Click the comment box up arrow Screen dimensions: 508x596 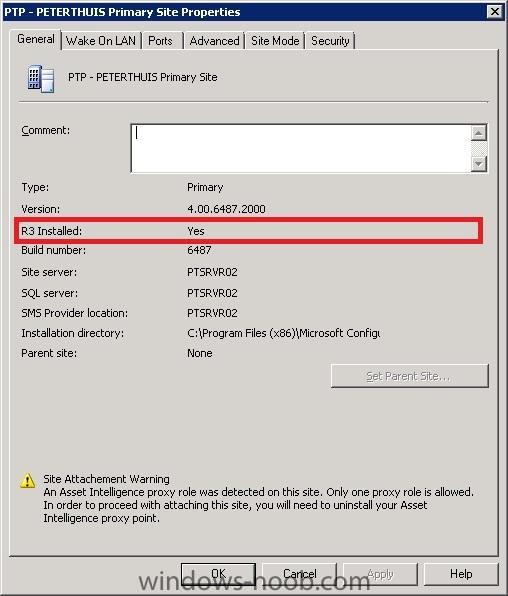coord(479,133)
